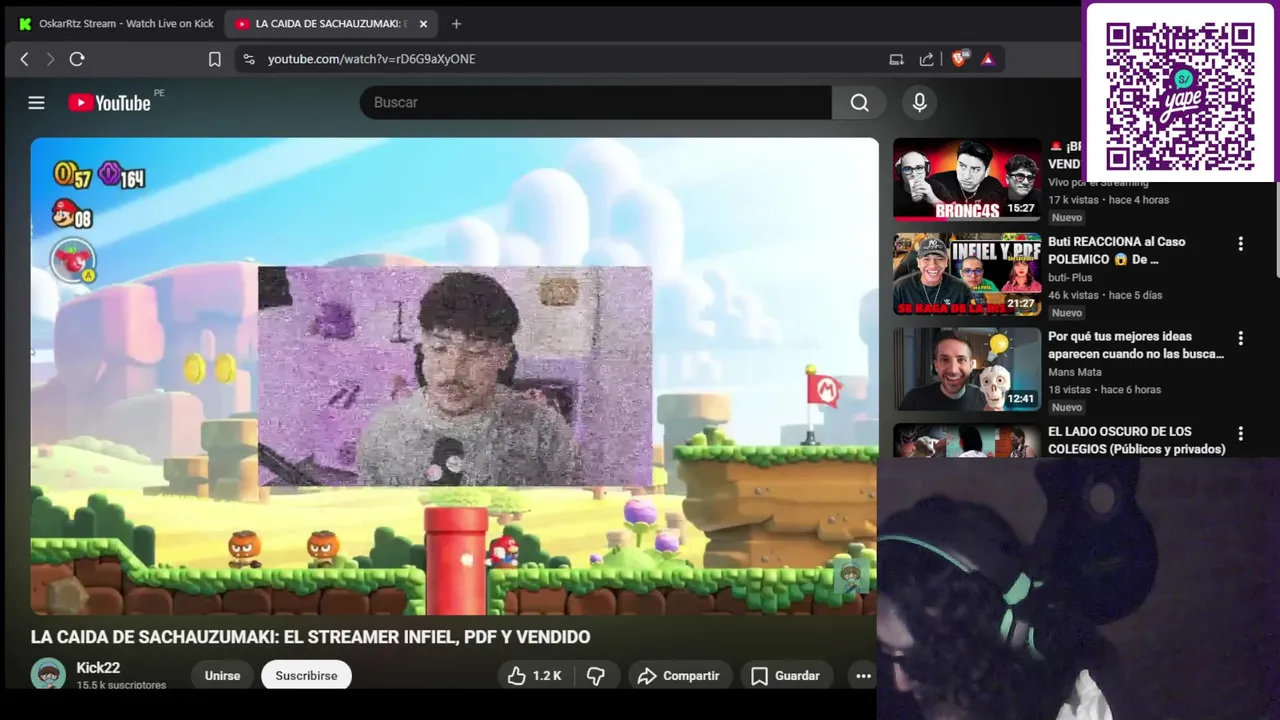Reload the page with the refresh icon
The image size is (1280, 720).
[77, 59]
